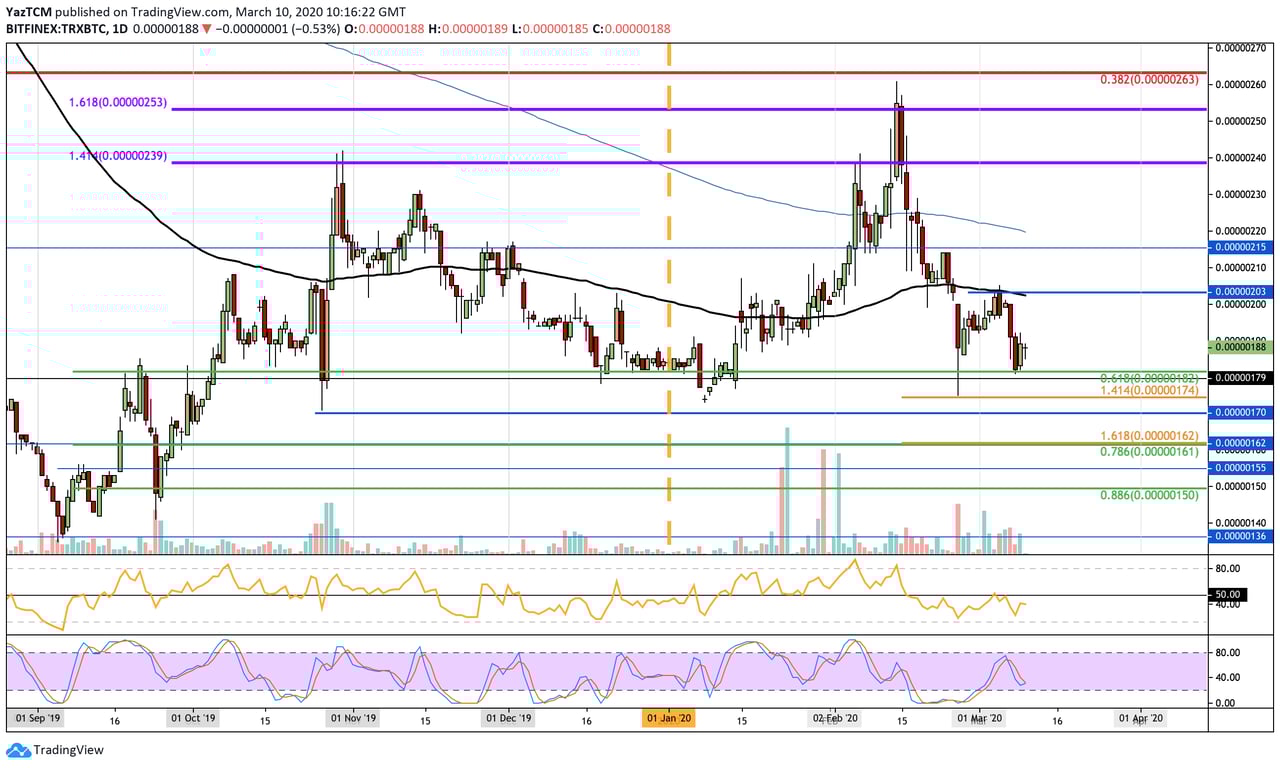Viewport: 1280px width, 768px height.
Task: Click the author name YazTCM
Action: tap(28, 10)
